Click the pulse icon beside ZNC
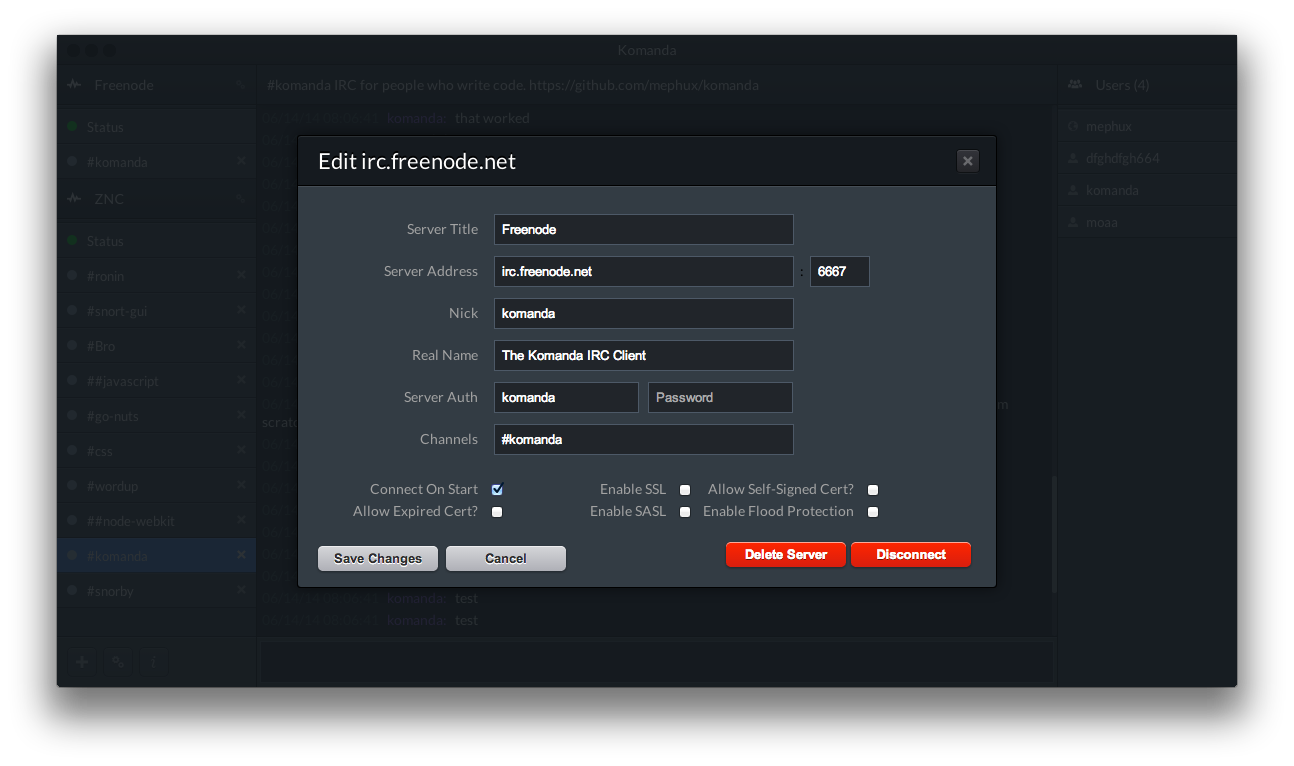The width and height of the screenshot is (1294, 766). coord(74,199)
